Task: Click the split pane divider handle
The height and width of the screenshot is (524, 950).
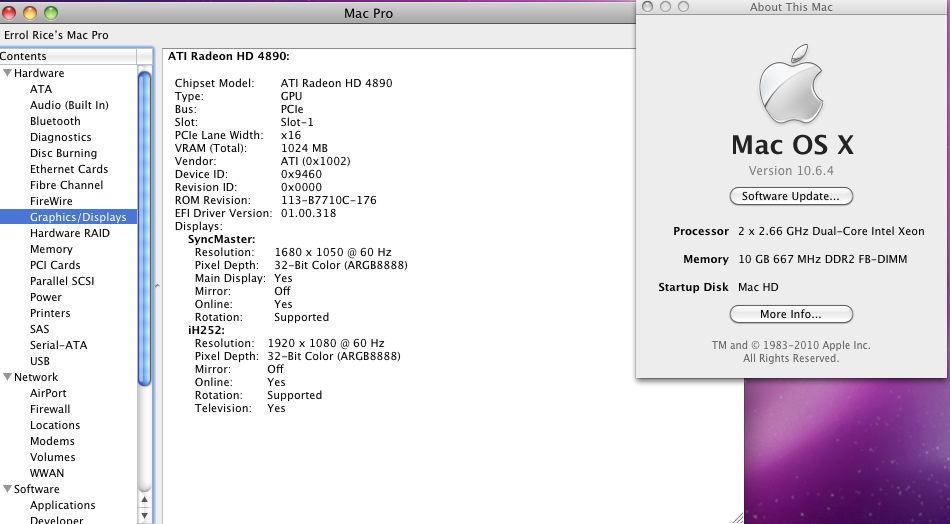Action: point(158,285)
